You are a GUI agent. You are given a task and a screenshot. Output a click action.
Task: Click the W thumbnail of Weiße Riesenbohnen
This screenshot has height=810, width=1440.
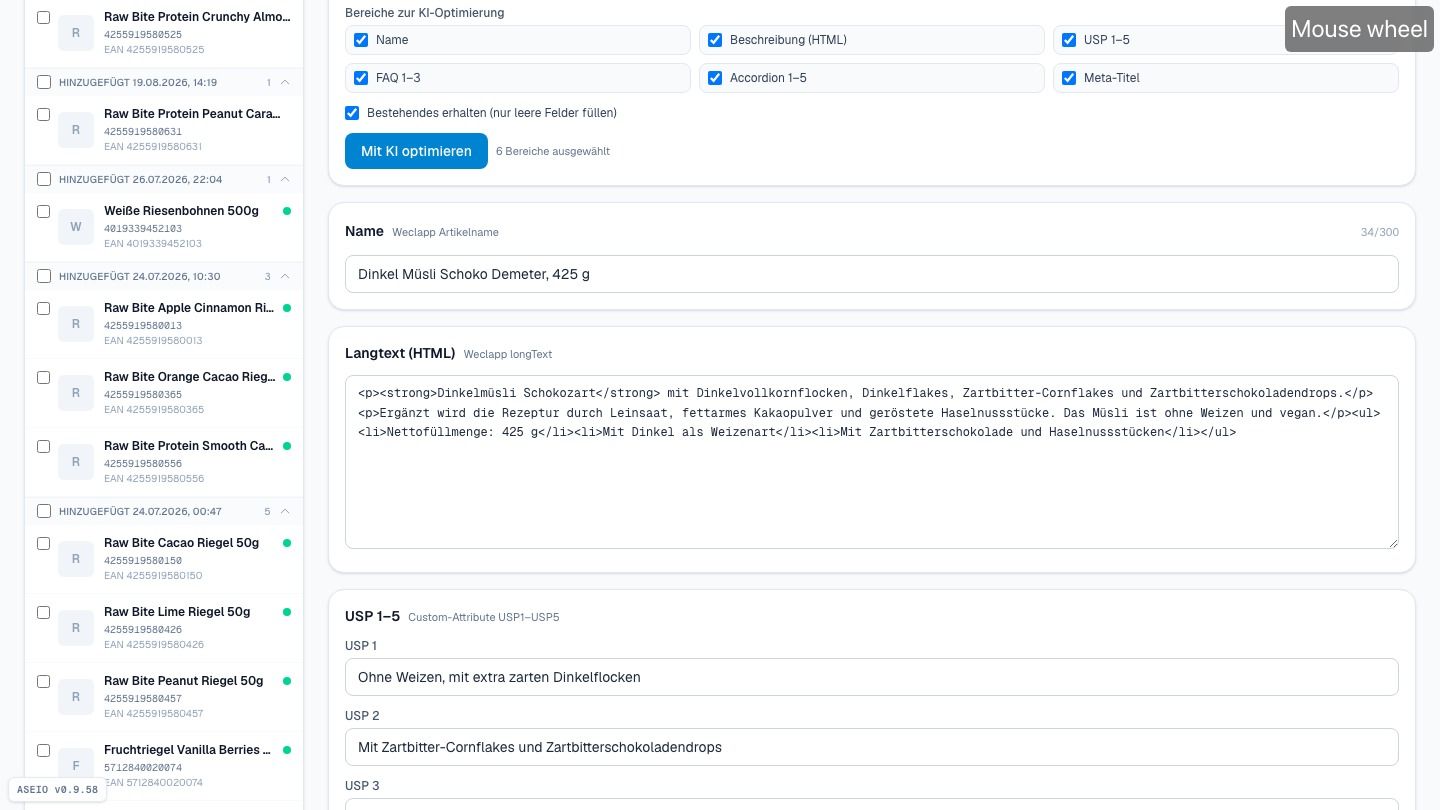76,227
